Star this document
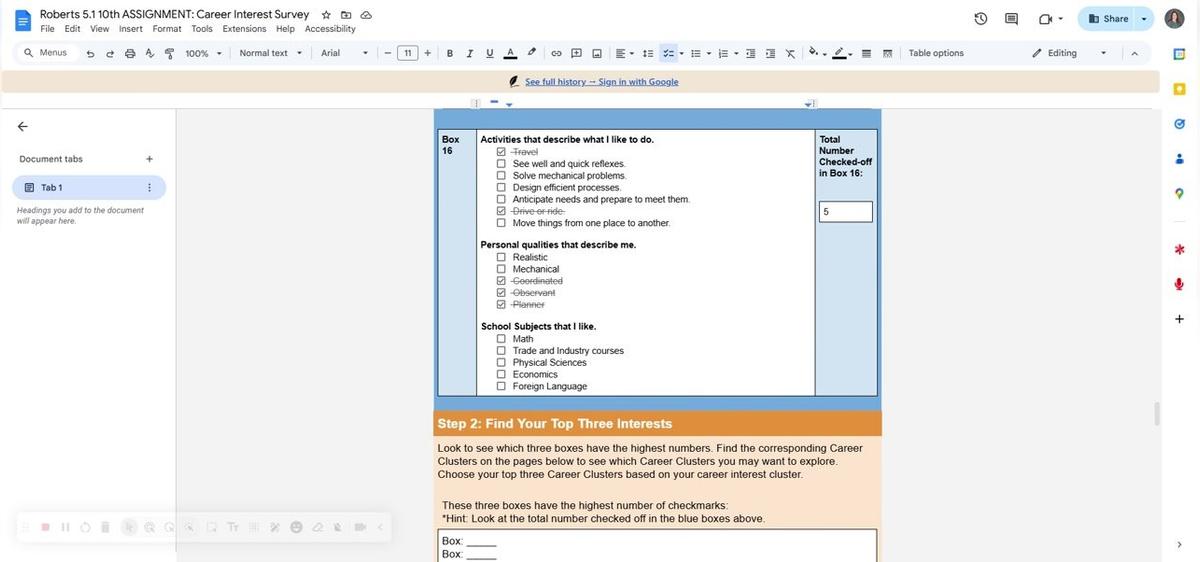The image size is (1200, 562). click(x=326, y=15)
